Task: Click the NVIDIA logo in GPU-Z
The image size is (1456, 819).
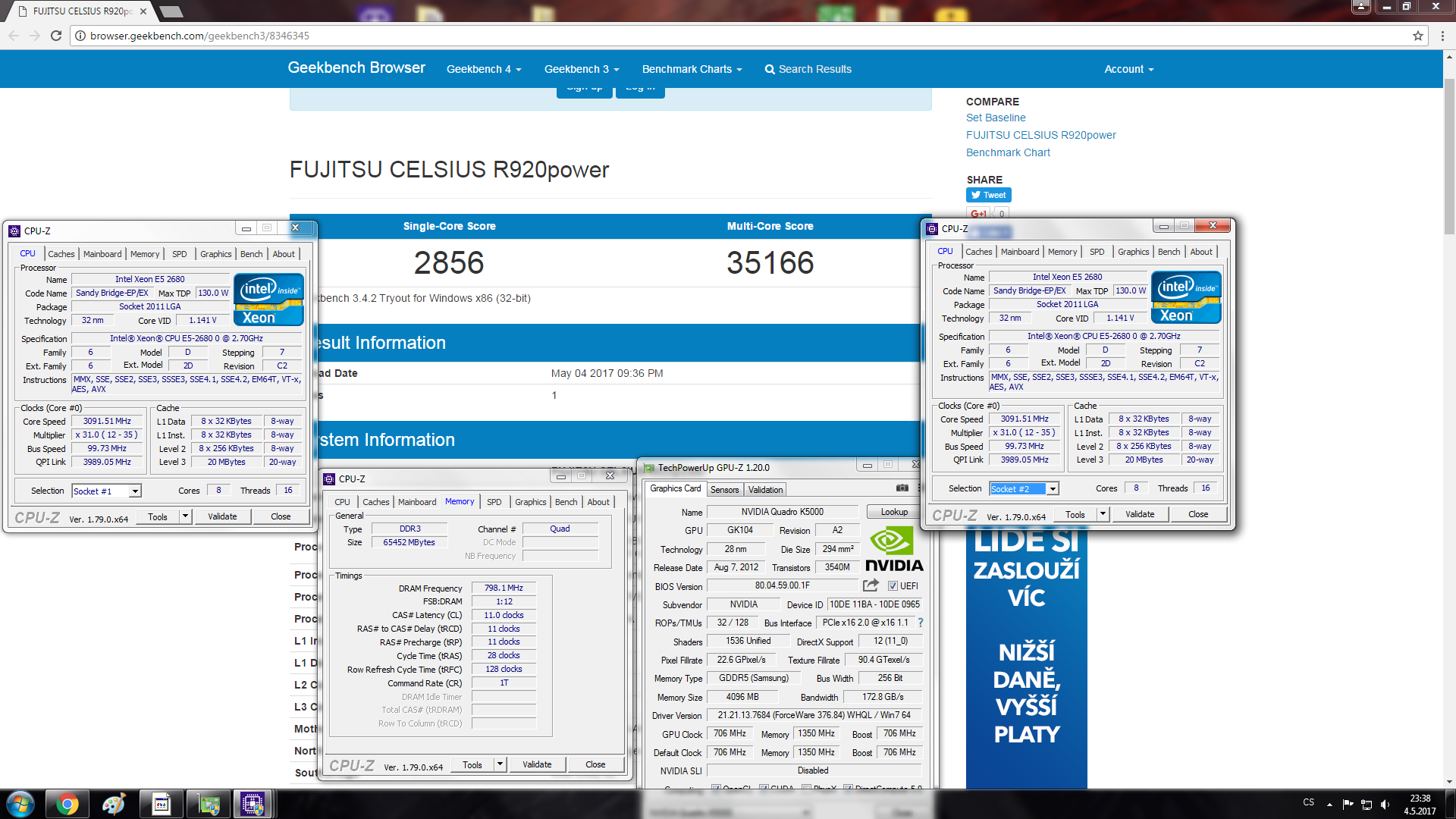Action: pyautogui.click(x=894, y=549)
